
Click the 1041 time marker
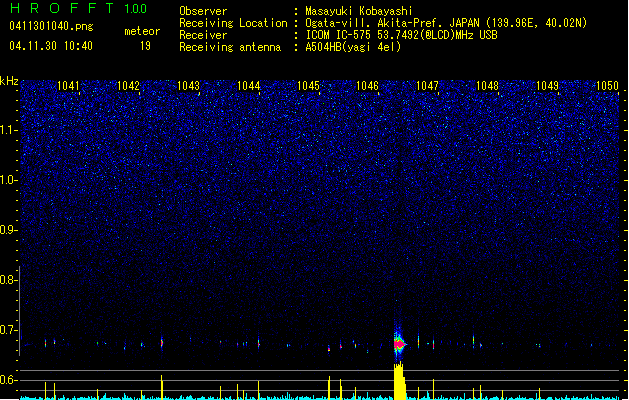[68, 86]
